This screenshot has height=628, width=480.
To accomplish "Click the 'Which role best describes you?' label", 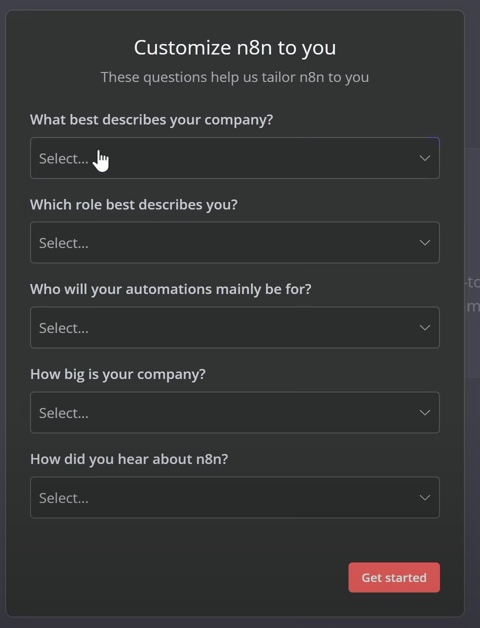I will pyautogui.click(x=134, y=205).
